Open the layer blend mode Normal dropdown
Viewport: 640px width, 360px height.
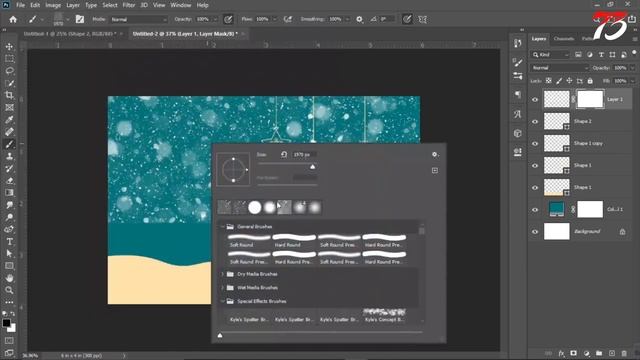[559, 68]
